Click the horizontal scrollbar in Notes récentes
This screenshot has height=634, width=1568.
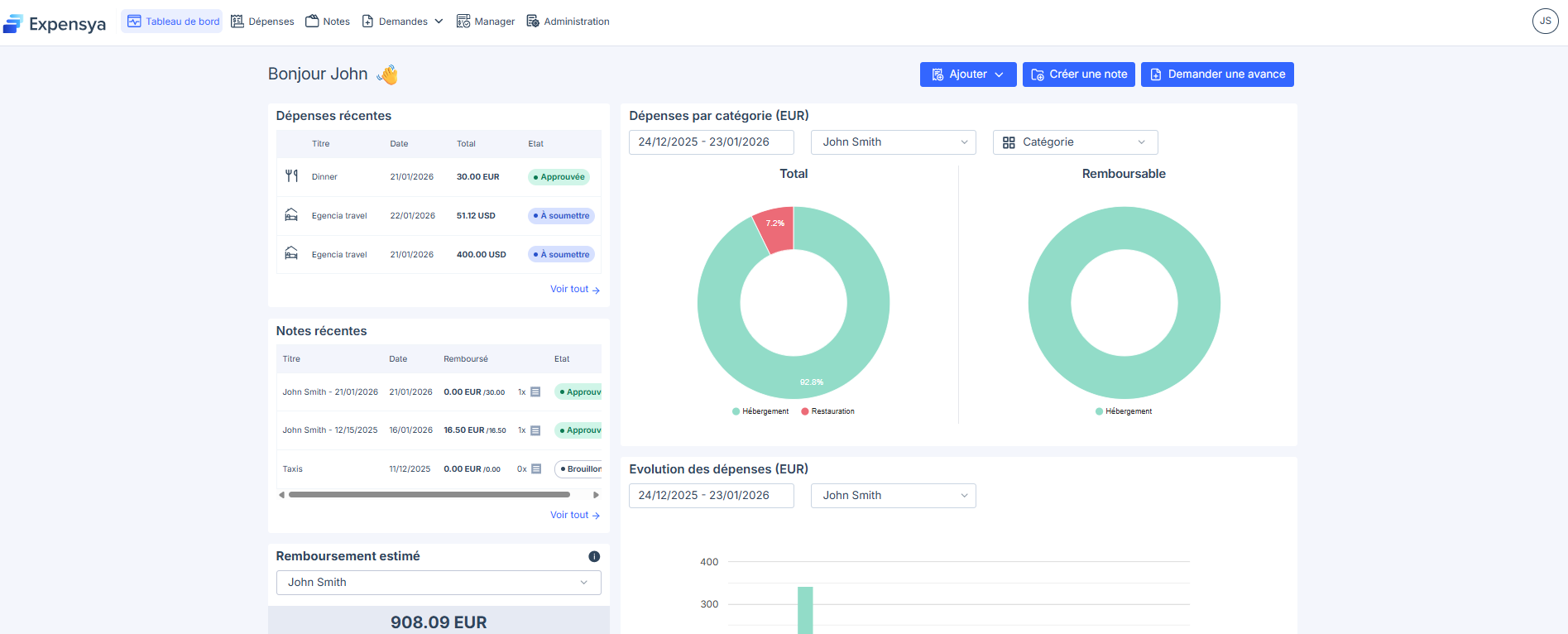[429, 495]
